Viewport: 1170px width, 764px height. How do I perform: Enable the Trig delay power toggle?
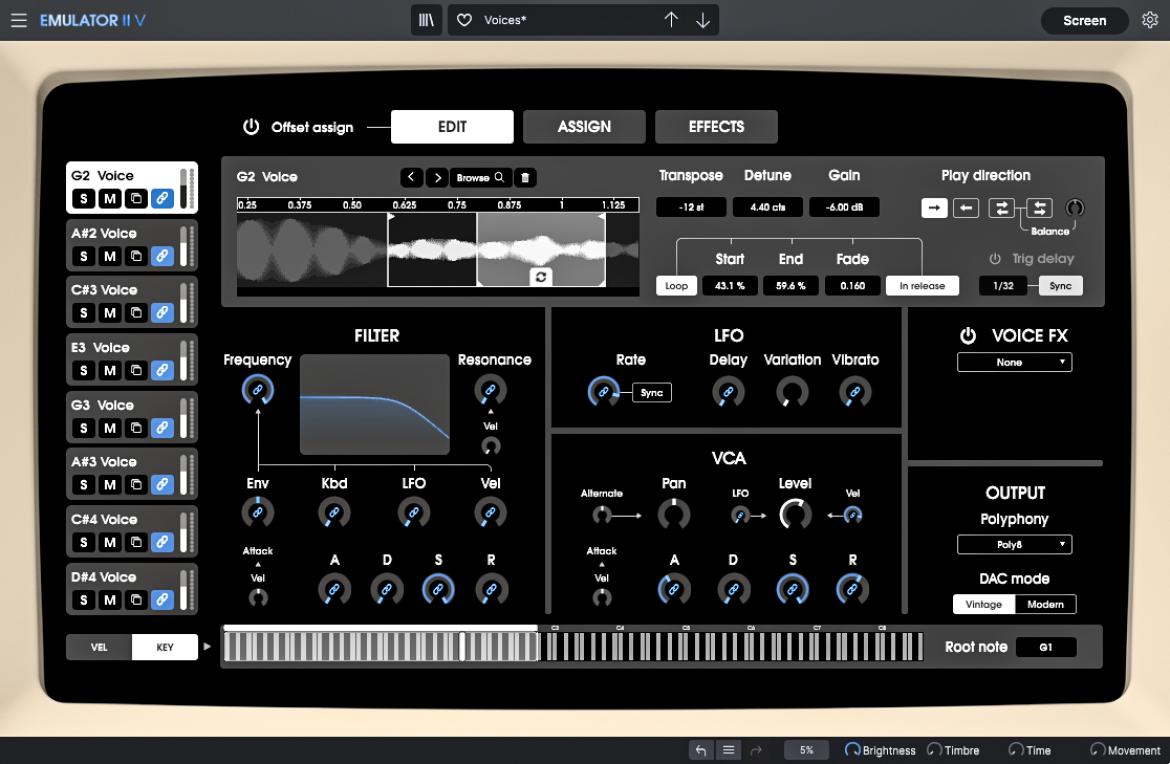pyautogui.click(x=995, y=259)
